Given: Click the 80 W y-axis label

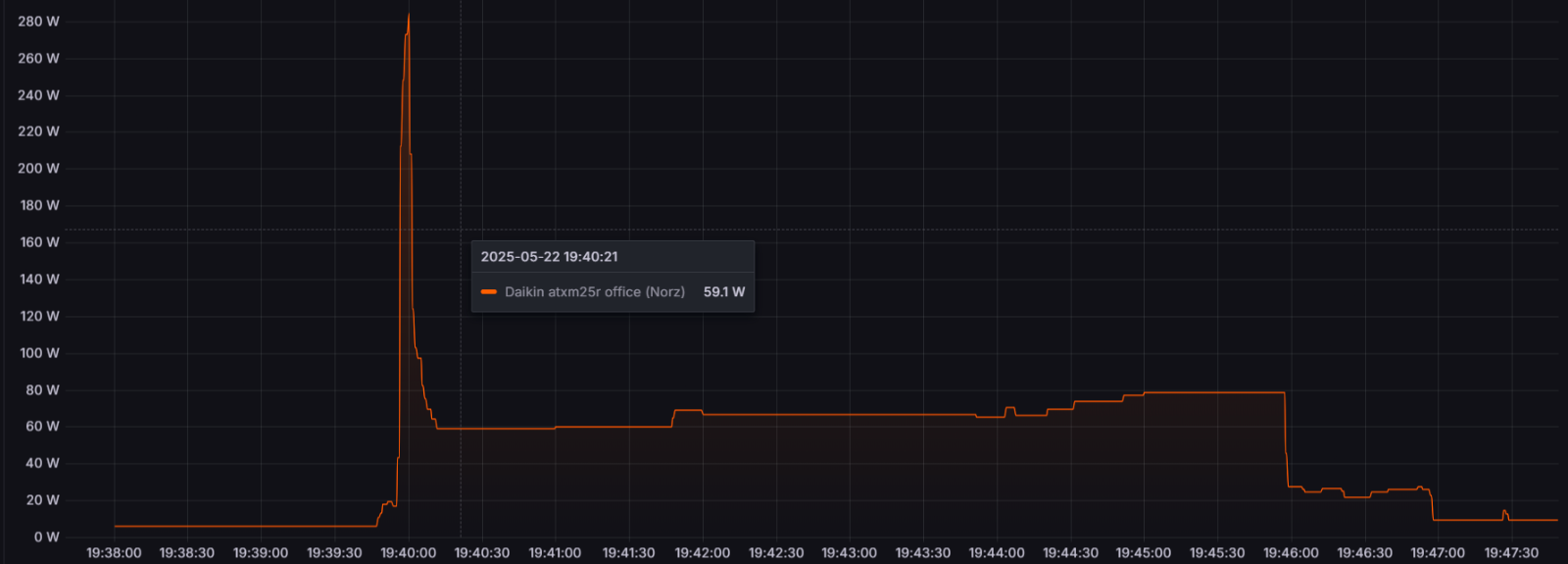Looking at the screenshot, I should pos(42,390).
